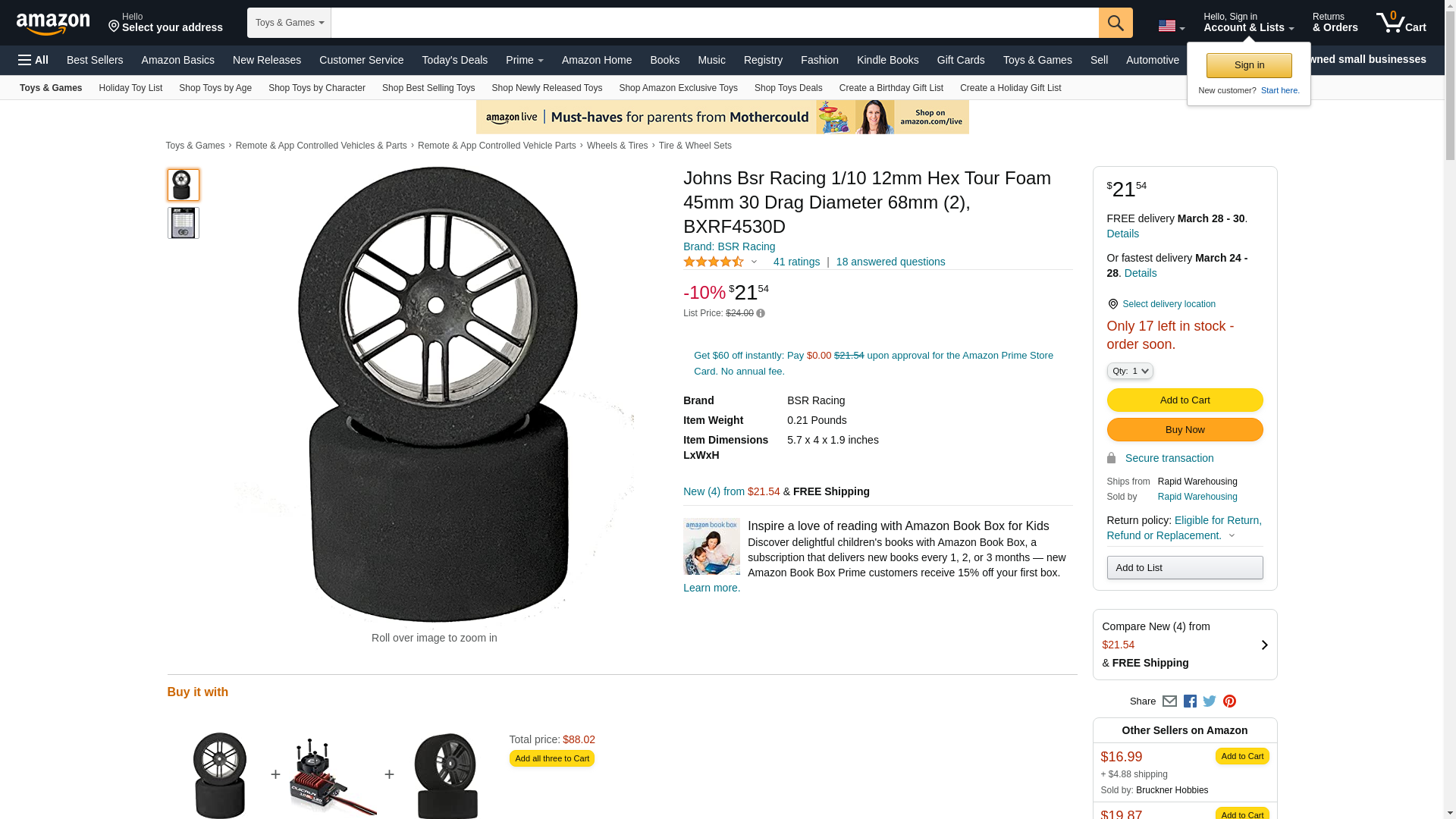Open Shop Toys by Age submenu item

tap(215, 88)
